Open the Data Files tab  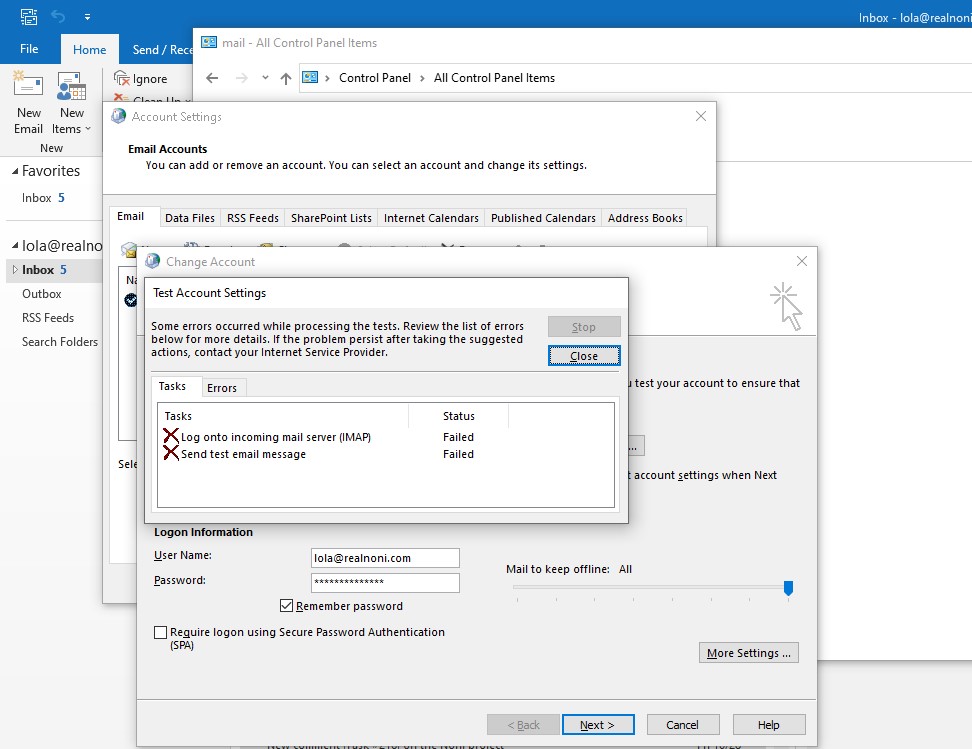point(190,218)
